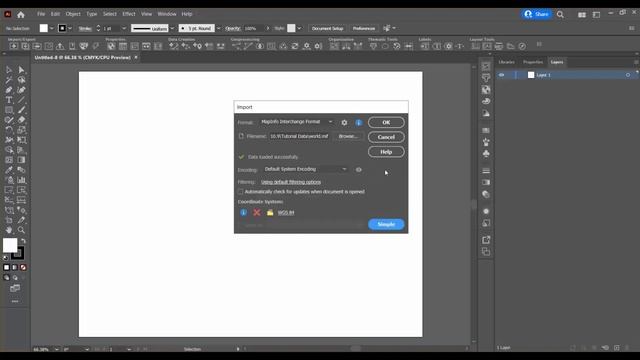Viewport: 640px width, 360px height.
Task: Open the Encoding dropdown
Action: pos(305,169)
